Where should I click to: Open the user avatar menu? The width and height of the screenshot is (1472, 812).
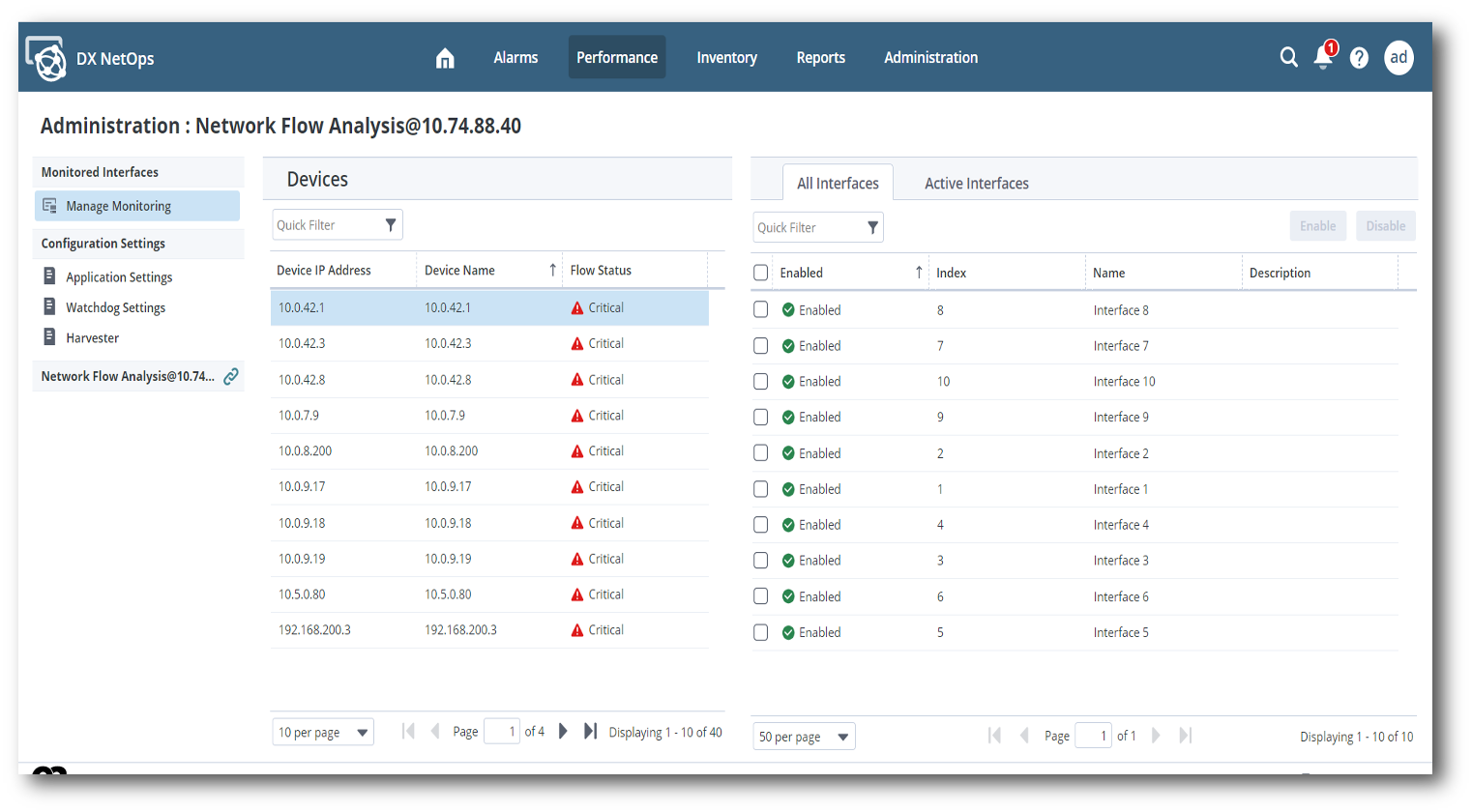point(1398,58)
